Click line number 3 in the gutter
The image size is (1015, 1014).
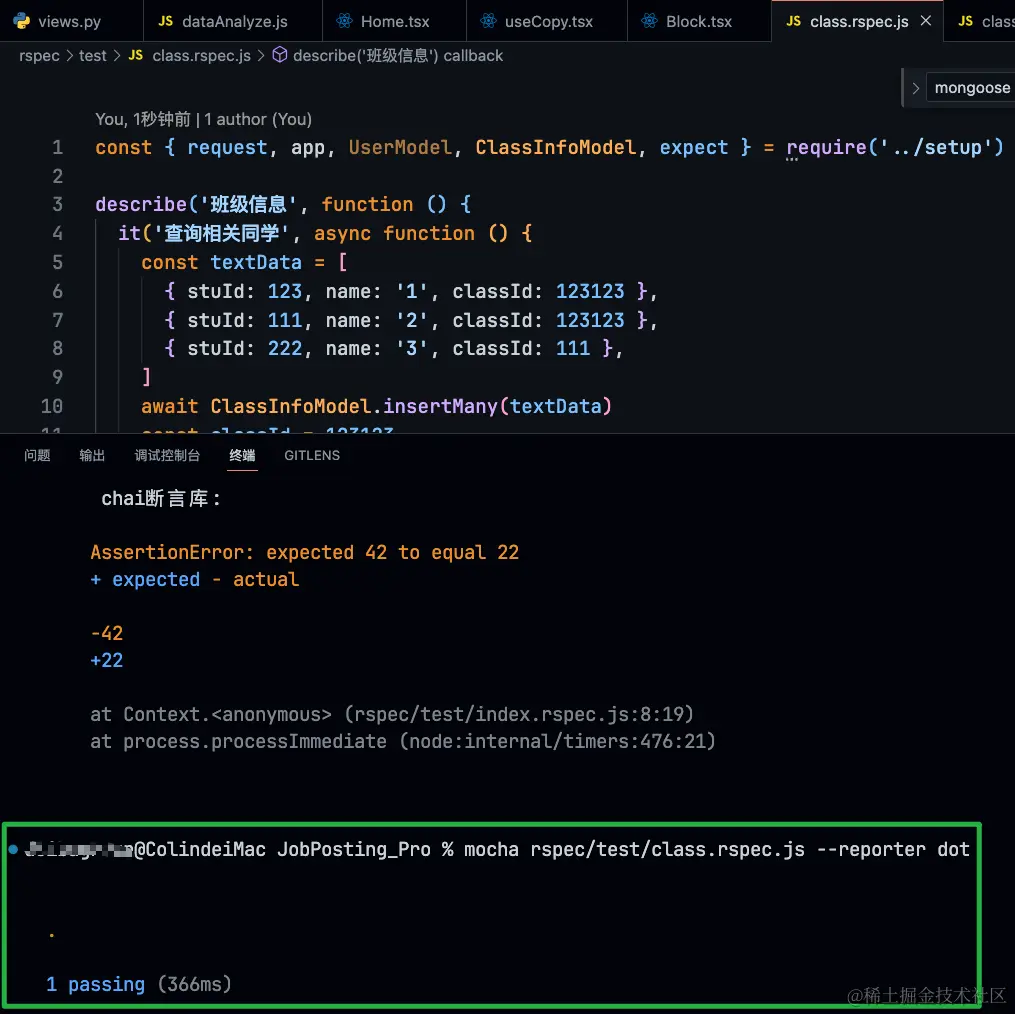(x=58, y=205)
